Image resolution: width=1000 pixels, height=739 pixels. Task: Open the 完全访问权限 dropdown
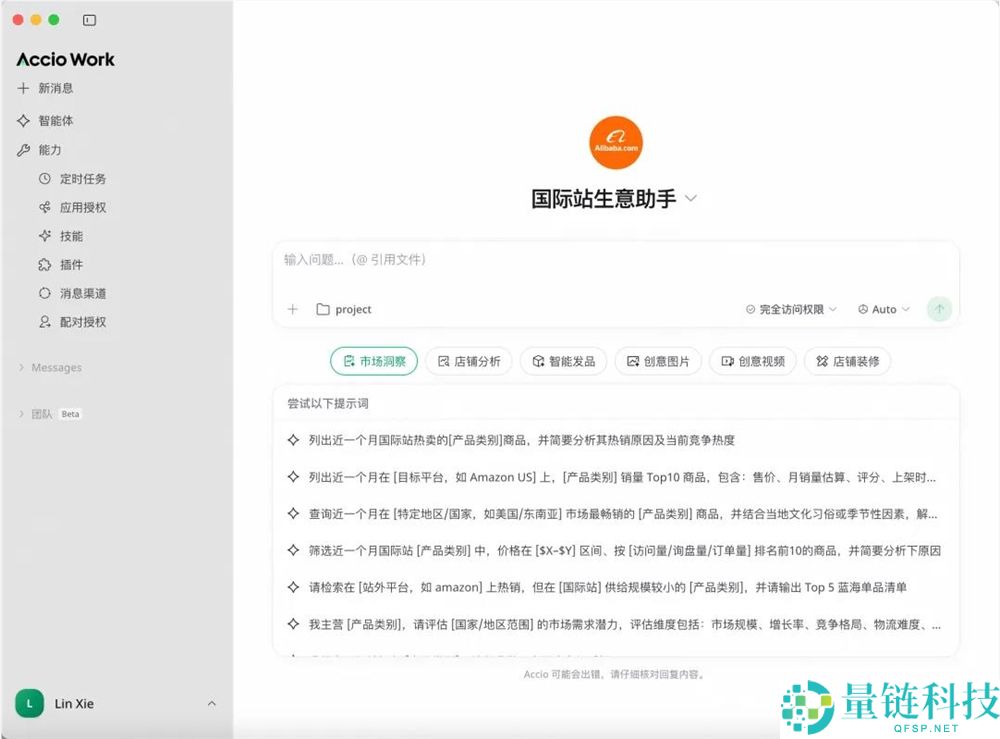[790, 310]
